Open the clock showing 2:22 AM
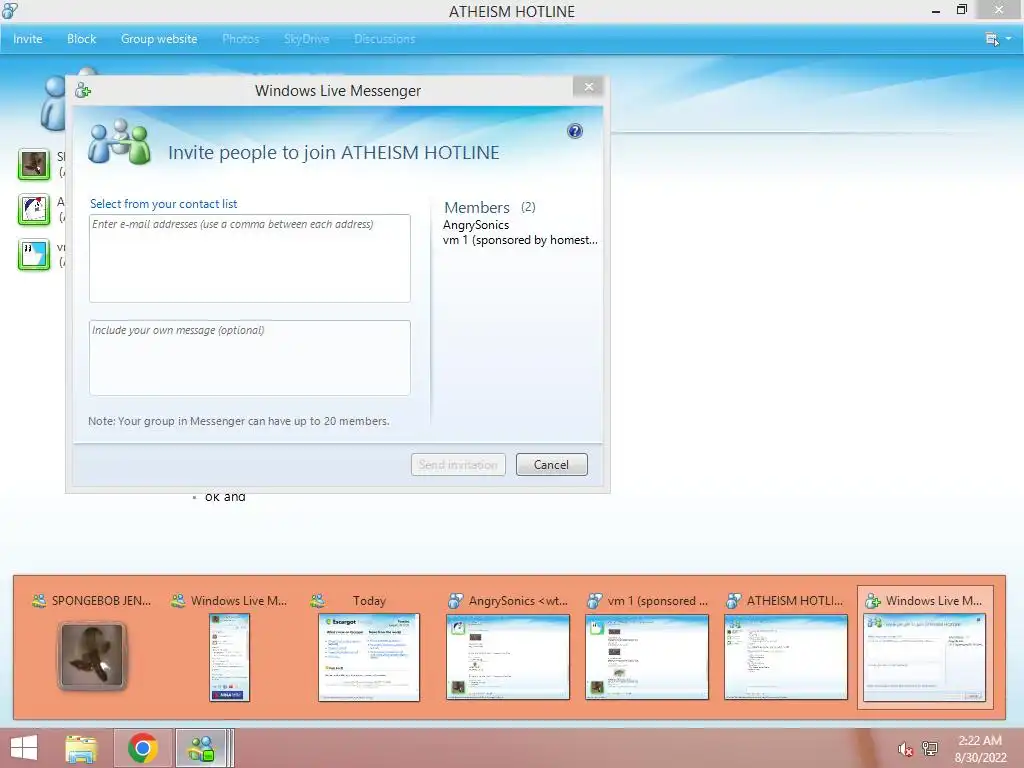Viewport: 1024px width, 768px height. pyautogui.click(x=980, y=749)
